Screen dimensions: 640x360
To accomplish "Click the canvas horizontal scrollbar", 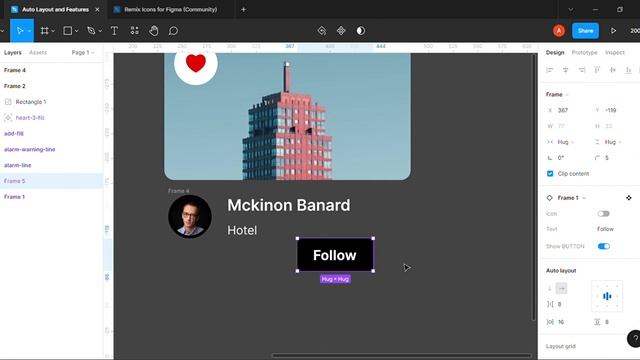I will [402, 356].
